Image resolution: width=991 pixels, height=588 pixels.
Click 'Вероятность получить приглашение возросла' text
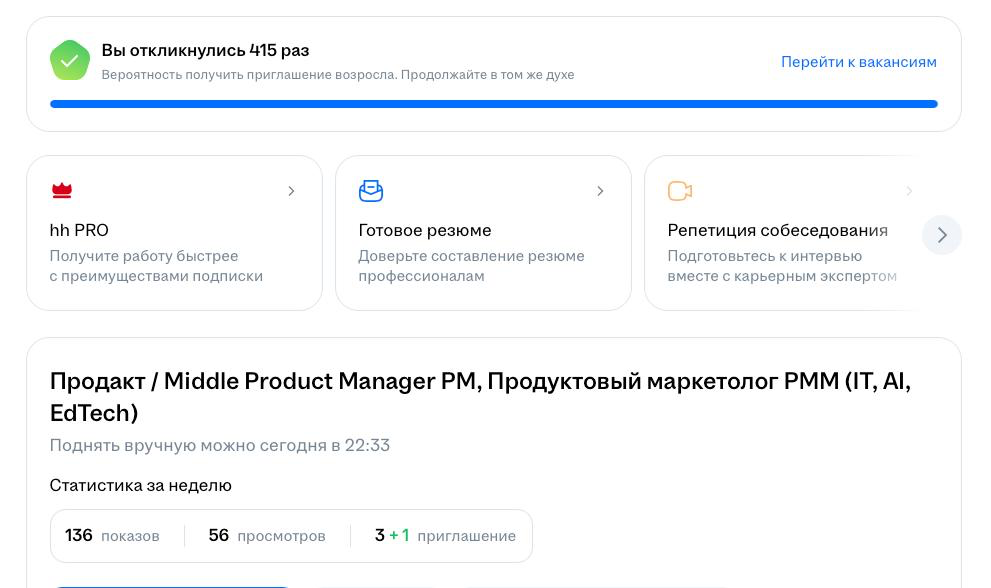[249, 75]
